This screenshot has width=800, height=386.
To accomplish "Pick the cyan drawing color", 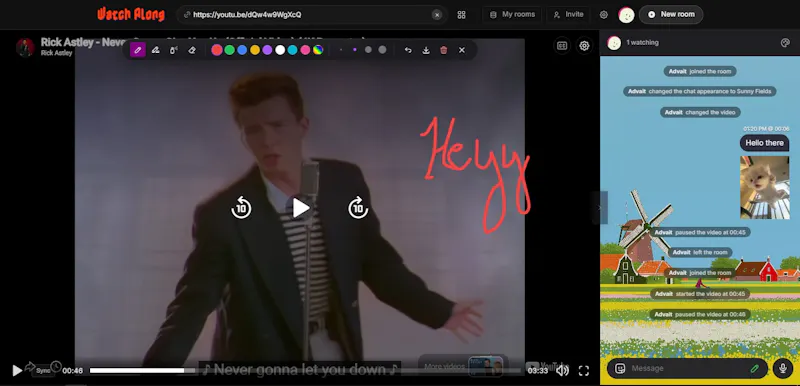I will tap(292, 50).
